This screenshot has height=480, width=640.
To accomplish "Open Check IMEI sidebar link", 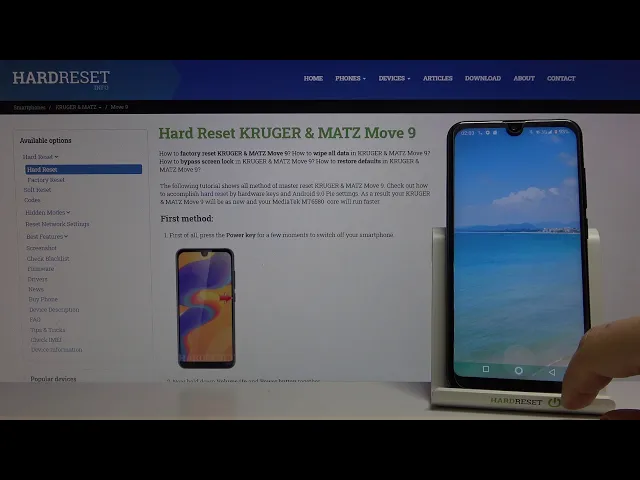I will (46, 340).
